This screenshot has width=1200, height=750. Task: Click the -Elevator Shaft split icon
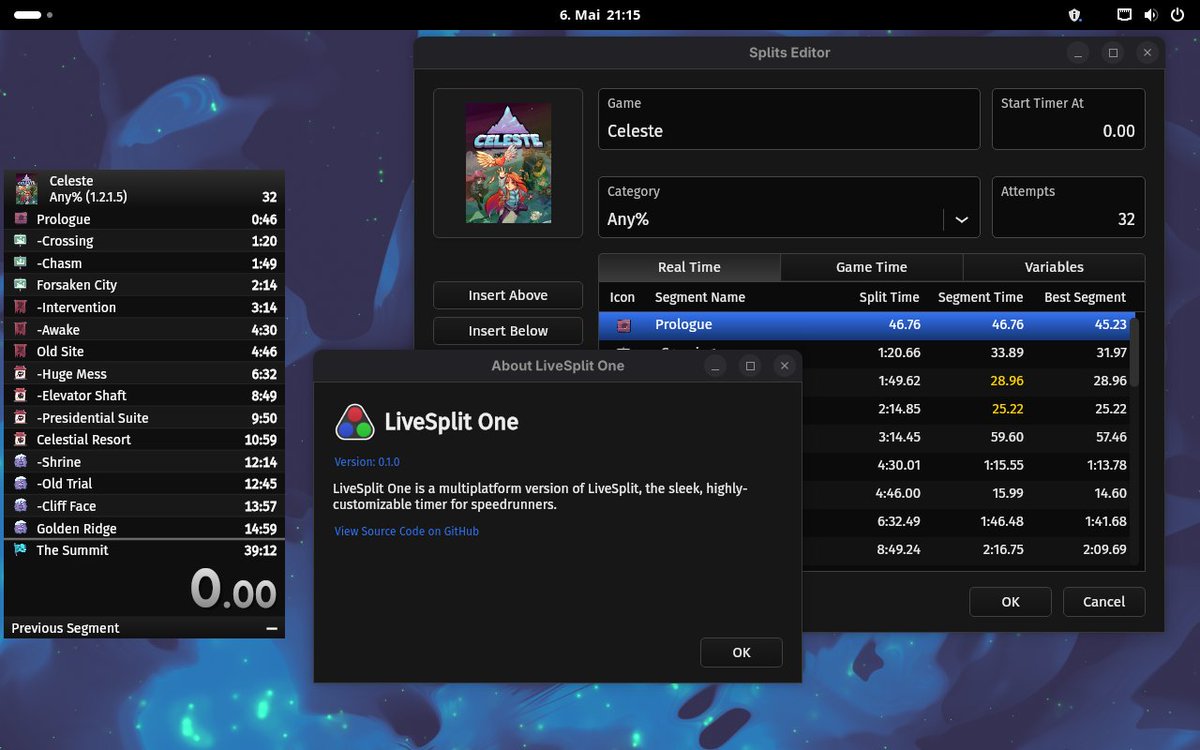tap(20, 395)
